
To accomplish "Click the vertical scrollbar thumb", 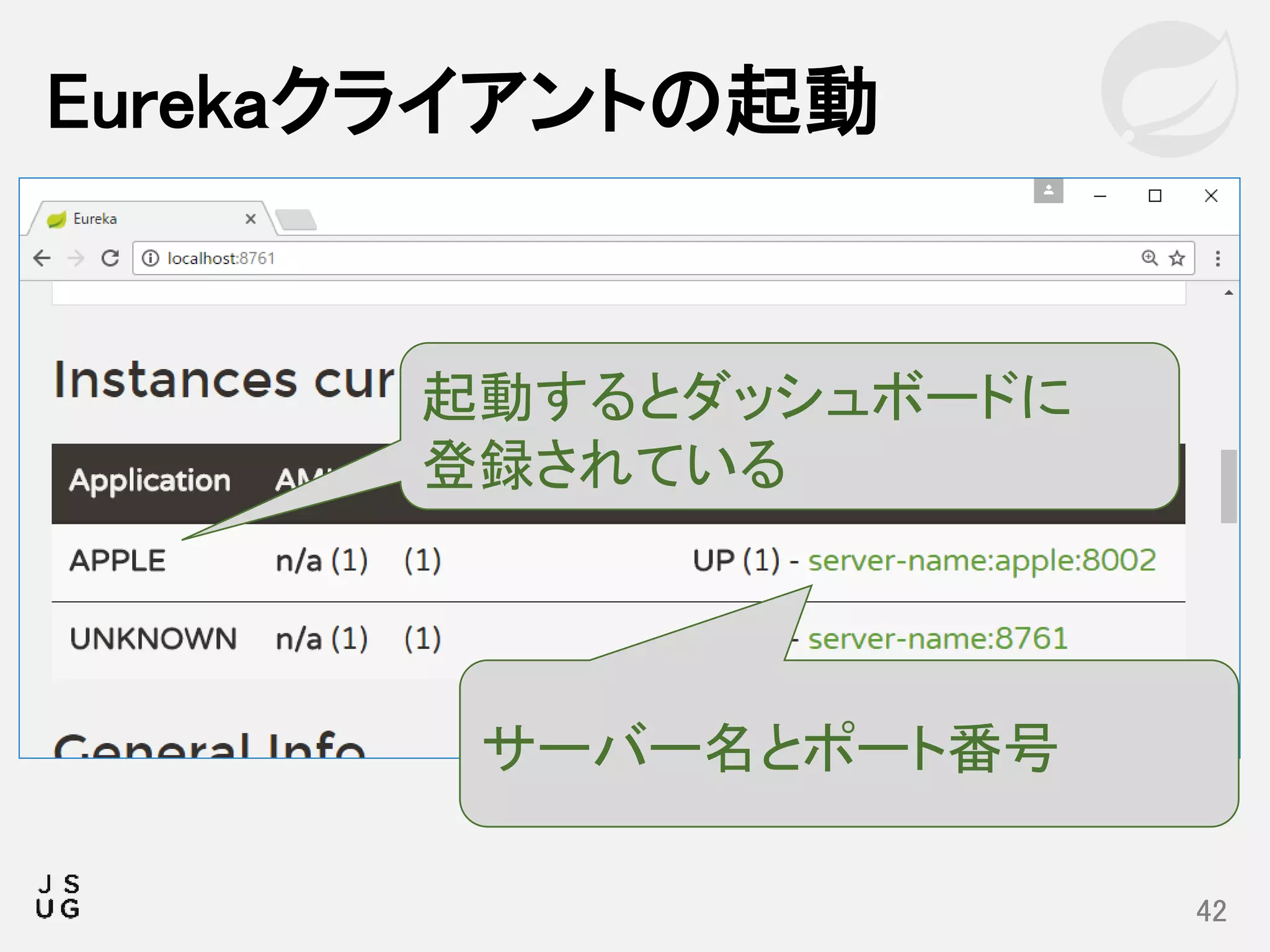I will 1228,487.
